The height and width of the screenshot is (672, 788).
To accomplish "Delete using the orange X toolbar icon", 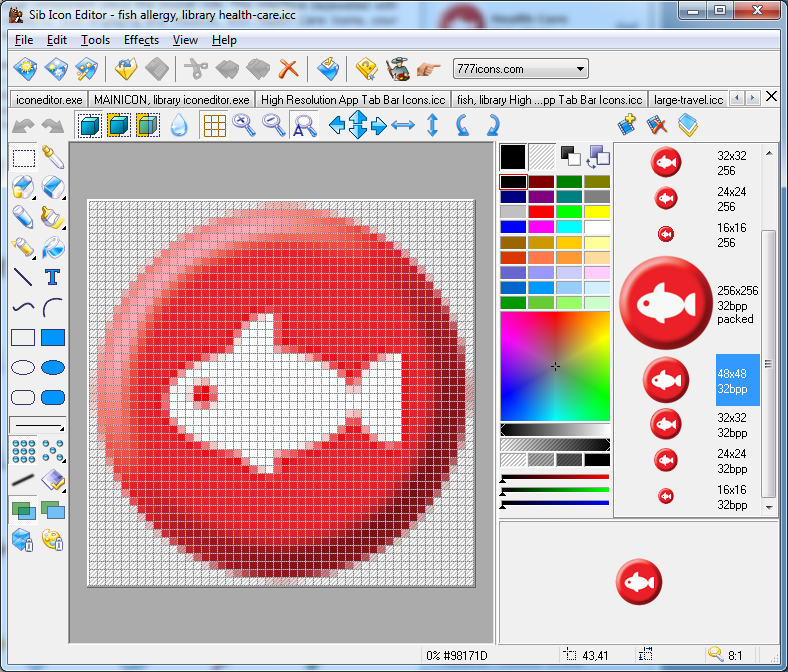I will coord(288,69).
